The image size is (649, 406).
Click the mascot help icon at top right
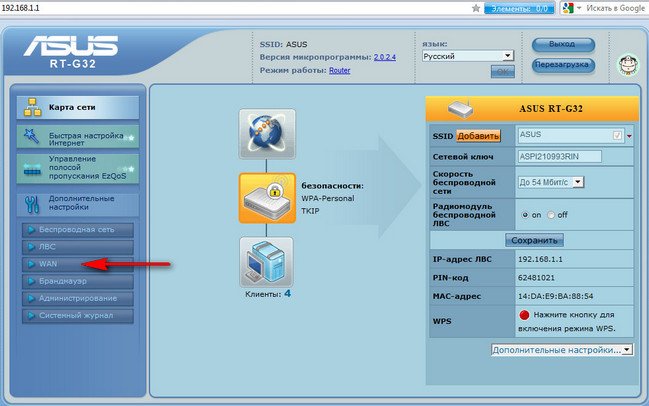click(628, 64)
